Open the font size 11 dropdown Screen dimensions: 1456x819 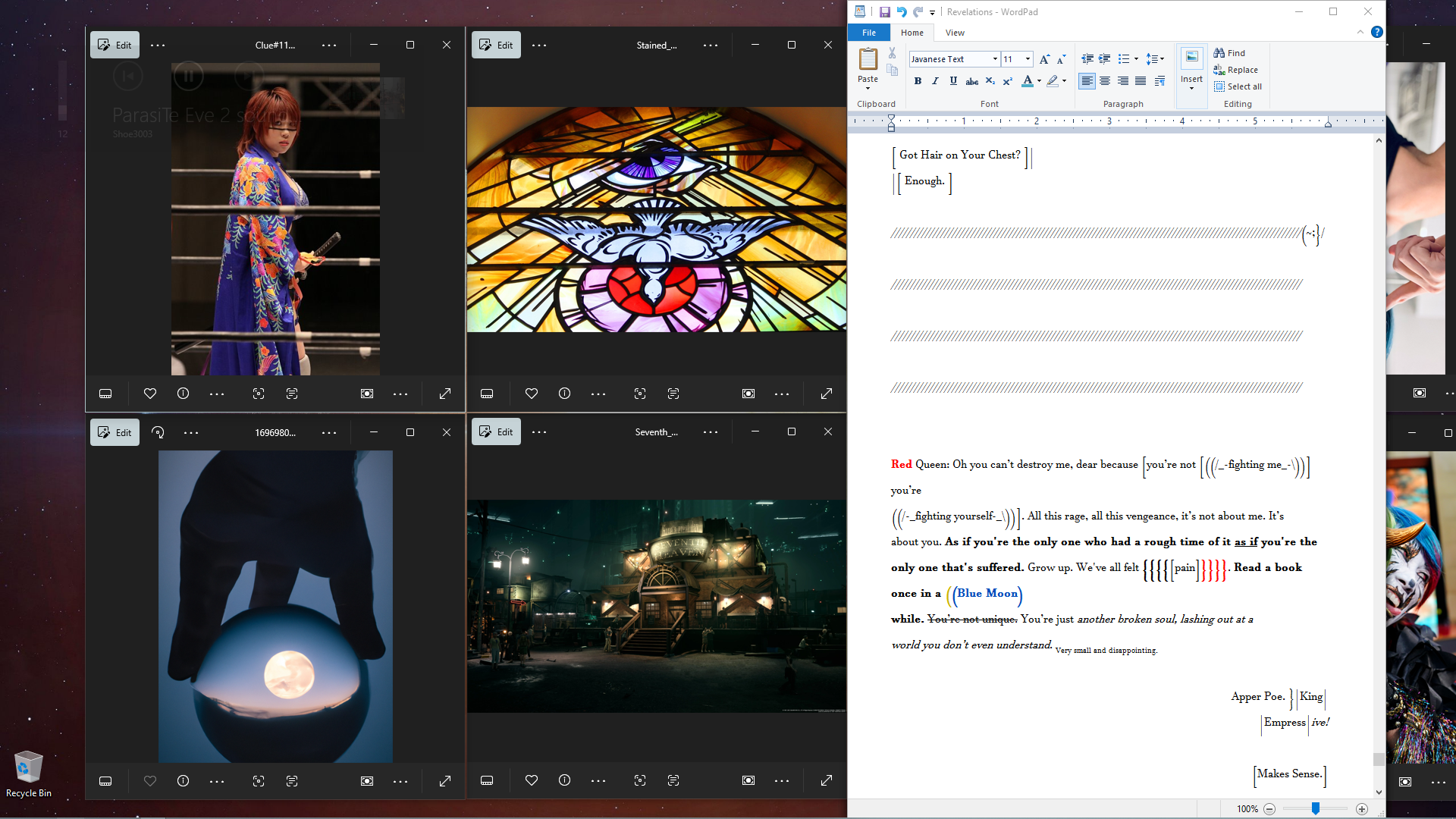[x=1028, y=59]
